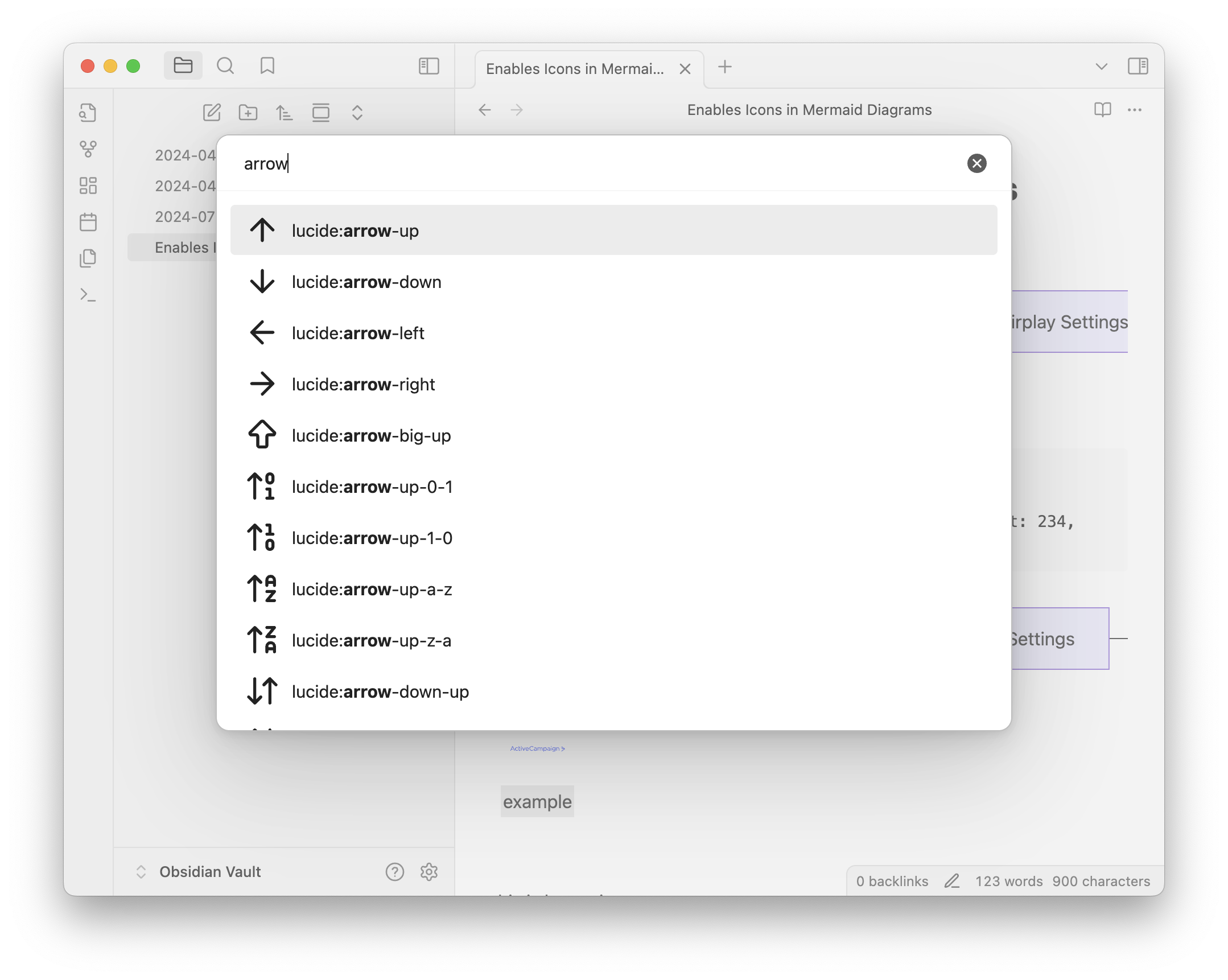The width and height of the screenshot is (1228, 980).
Task: Open the quick switcher ribbon icon
Action: 88,112
